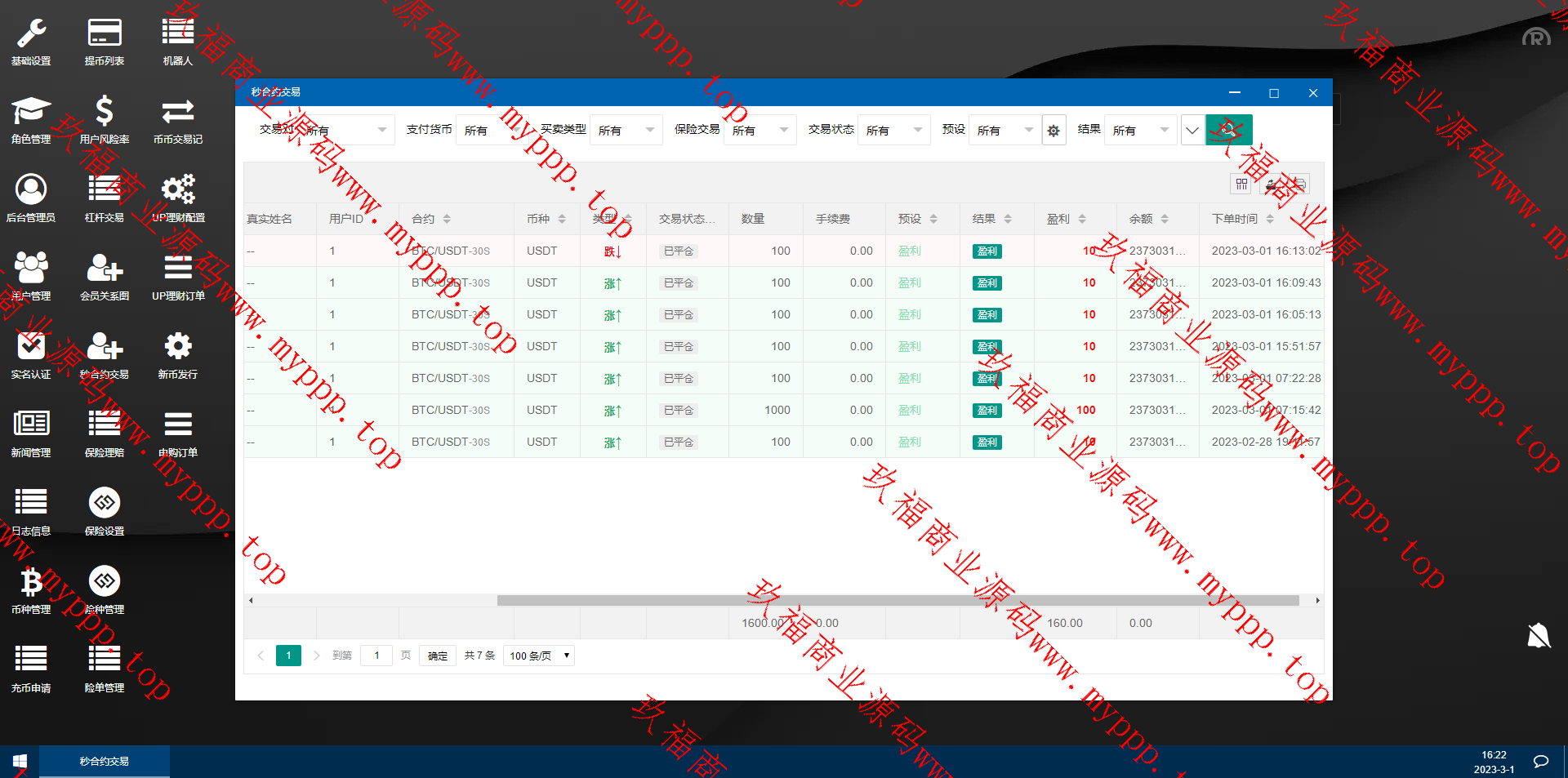The image size is (1568, 778).
Task: Click the 确定 pagination button
Action: click(x=438, y=656)
